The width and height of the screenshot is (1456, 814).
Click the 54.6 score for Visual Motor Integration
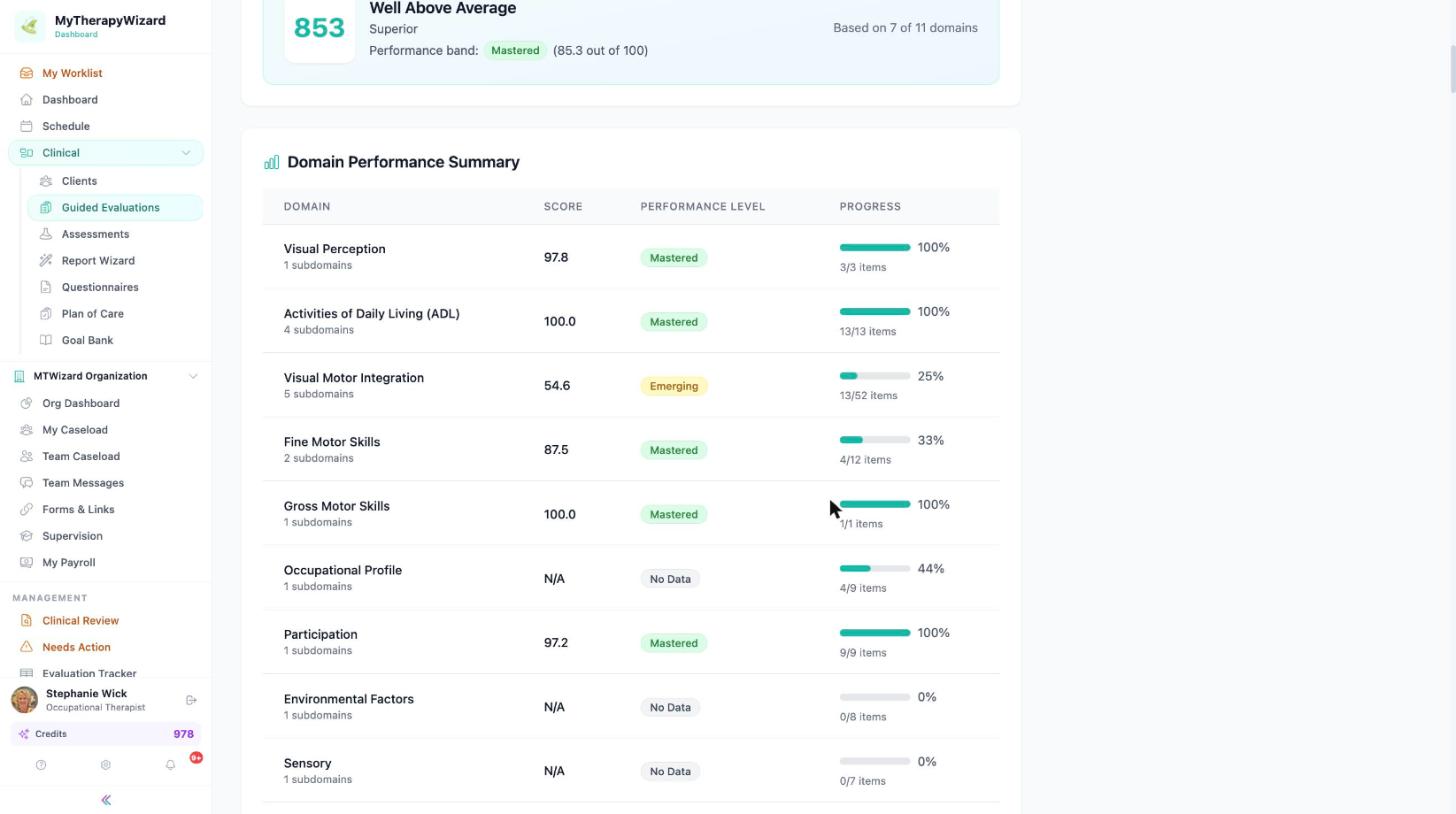click(x=557, y=386)
